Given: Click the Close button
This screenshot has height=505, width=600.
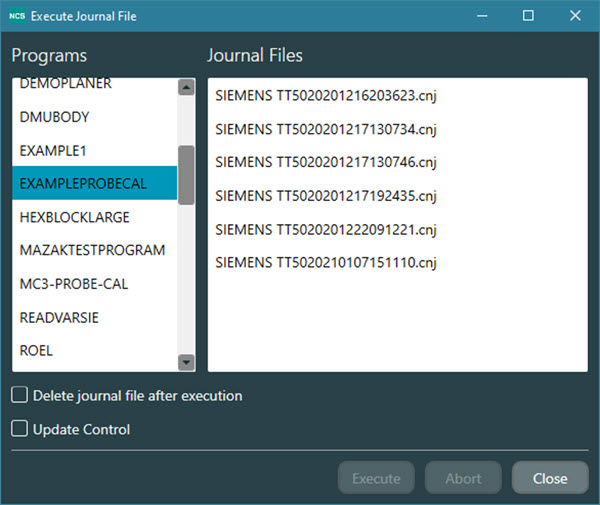Looking at the screenshot, I should (x=550, y=478).
